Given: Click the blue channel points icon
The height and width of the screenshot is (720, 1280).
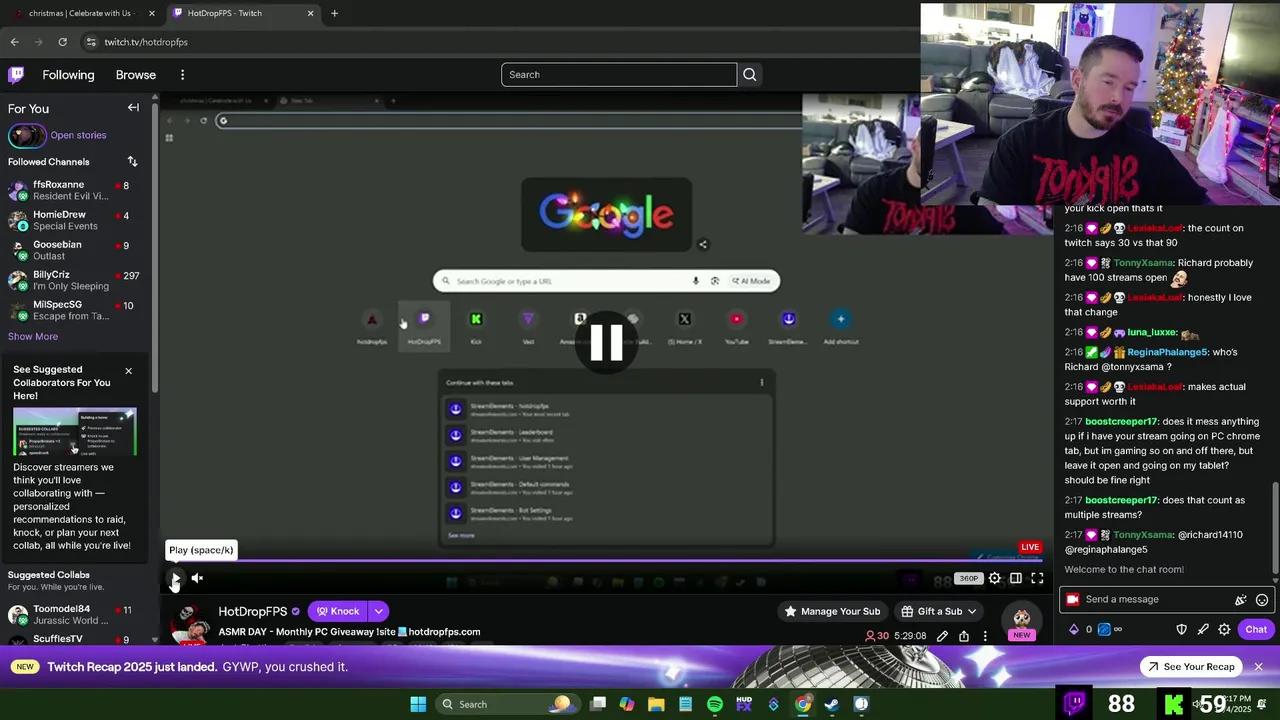Looking at the screenshot, I should 1104,629.
